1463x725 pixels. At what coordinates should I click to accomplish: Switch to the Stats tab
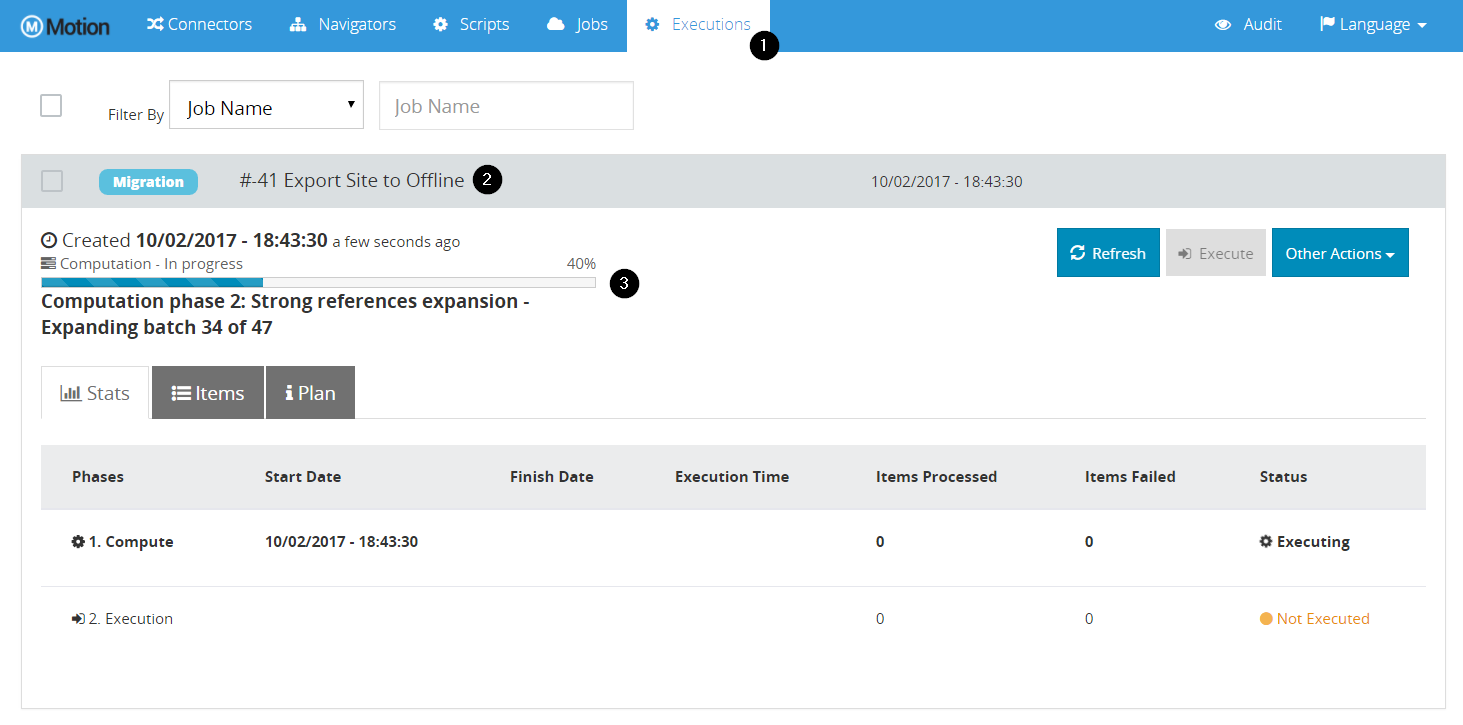[95, 393]
